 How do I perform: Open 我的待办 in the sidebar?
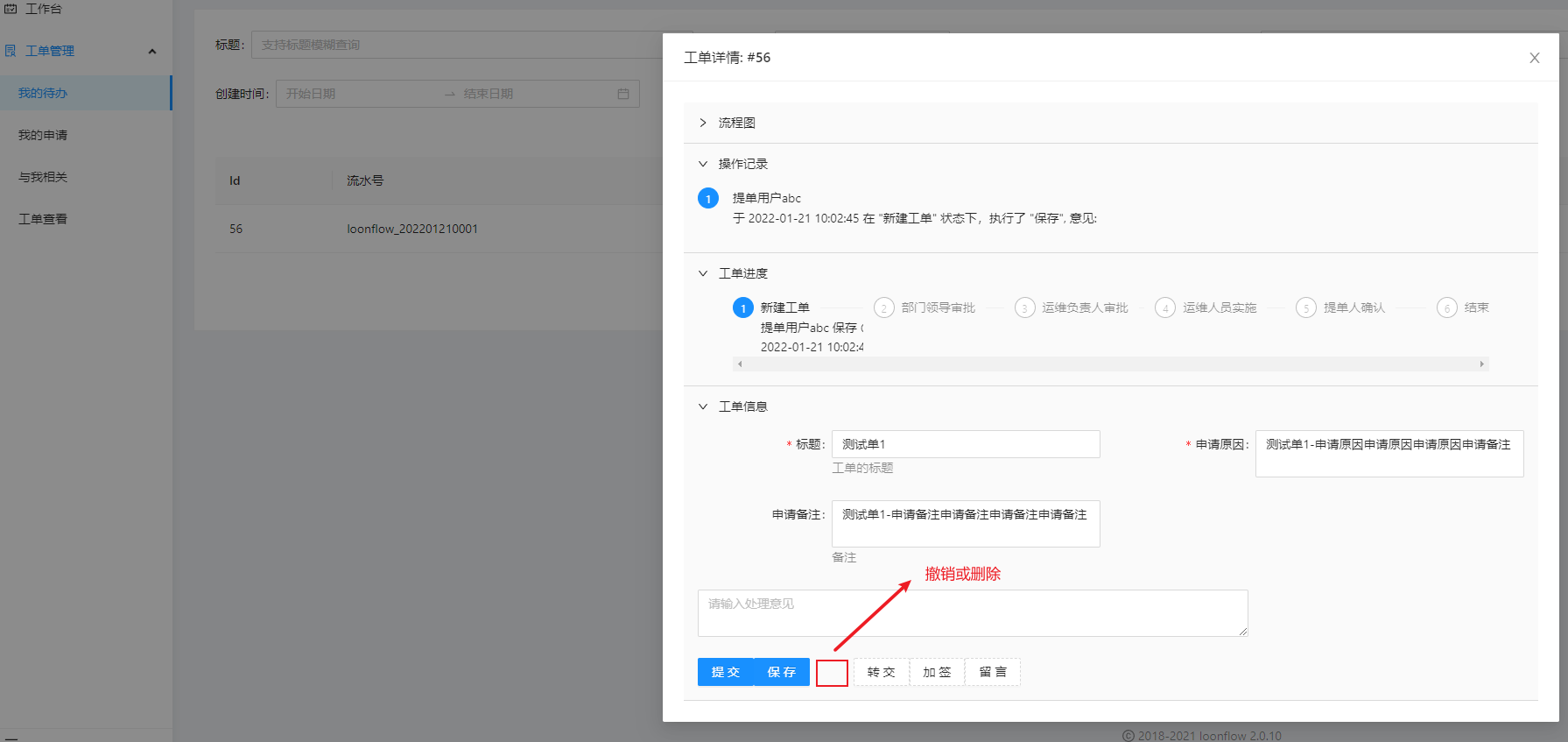pyautogui.click(x=86, y=93)
